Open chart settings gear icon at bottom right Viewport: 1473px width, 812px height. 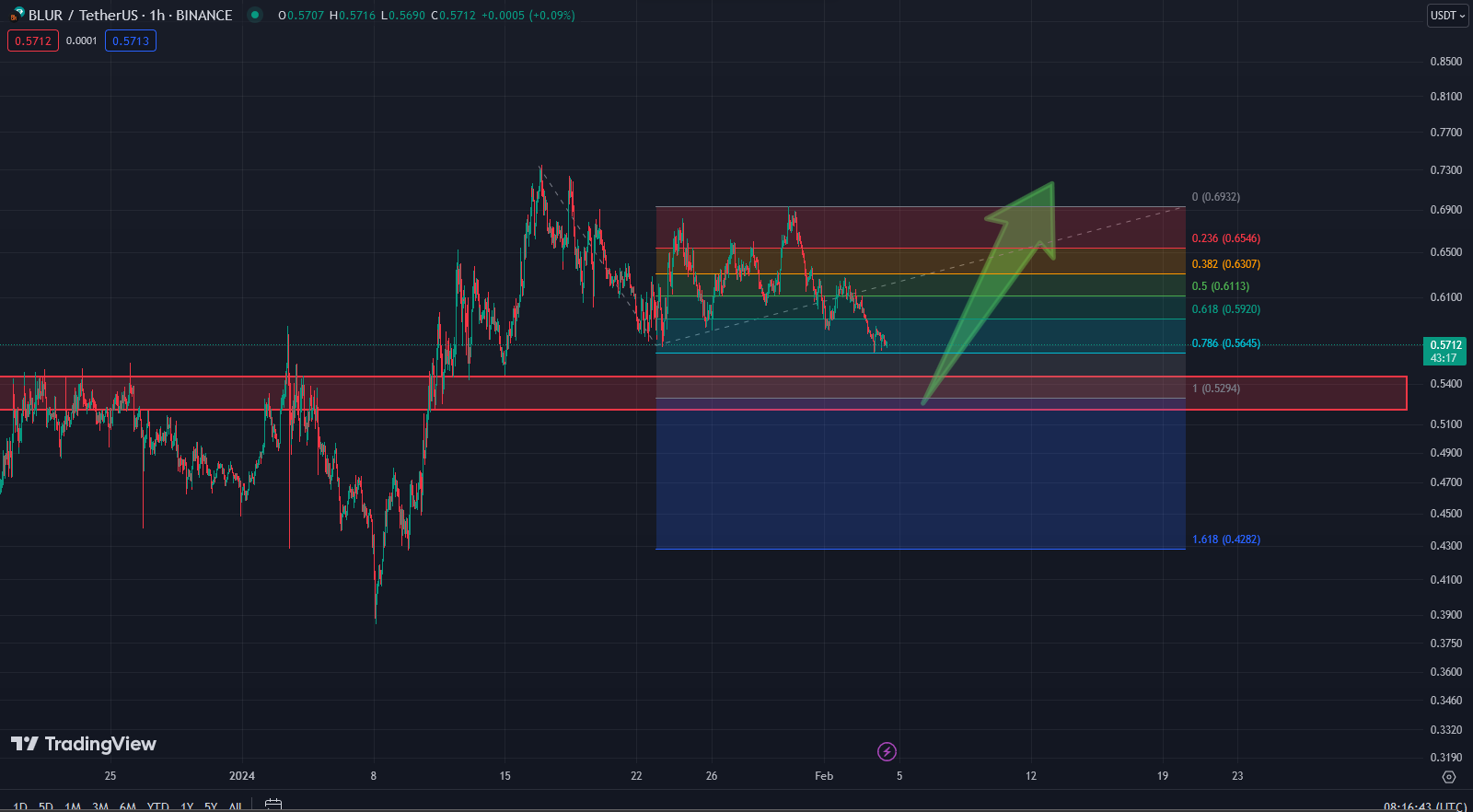[x=1449, y=777]
